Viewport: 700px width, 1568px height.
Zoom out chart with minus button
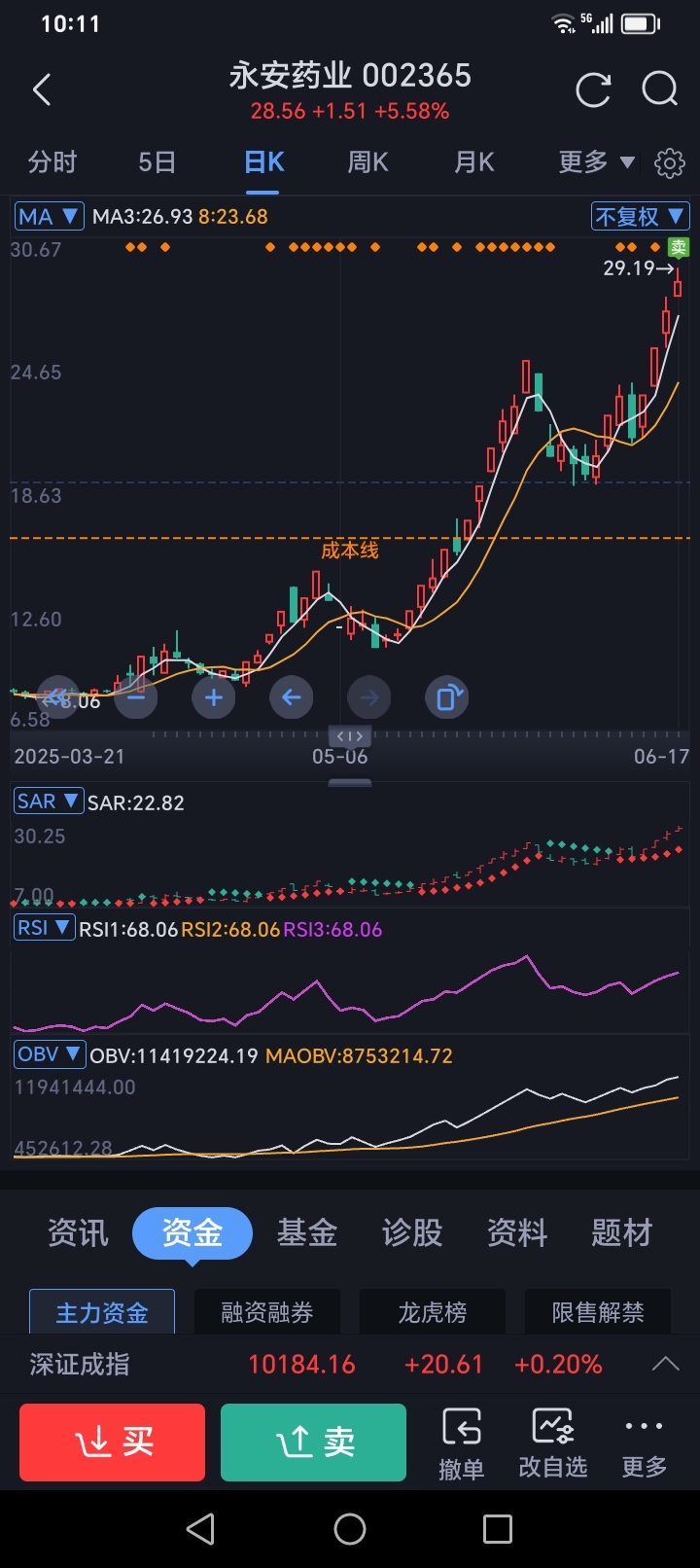point(136,697)
